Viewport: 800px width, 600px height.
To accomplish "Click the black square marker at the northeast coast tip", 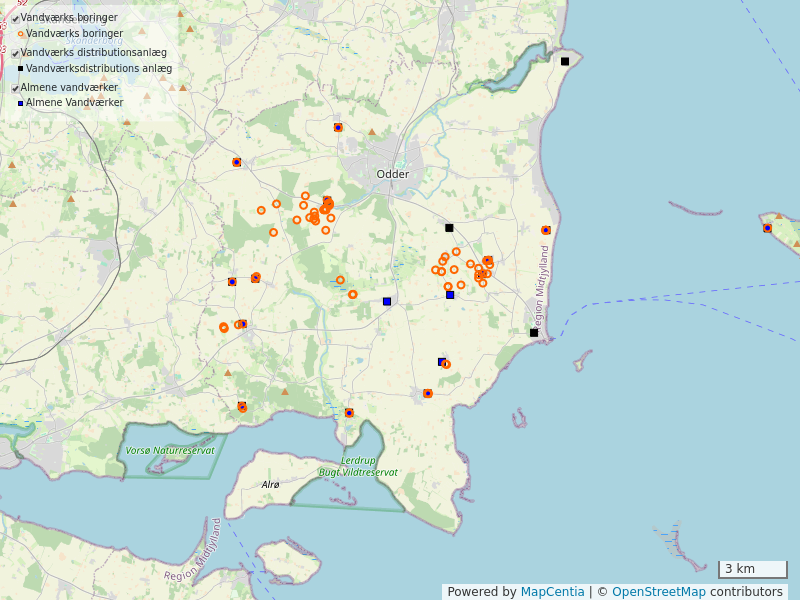I will 565,62.
